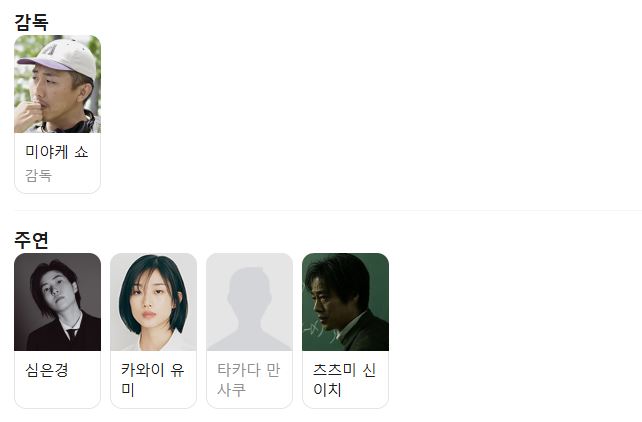Click the baseball cap in director's photo

click(61, 56)
